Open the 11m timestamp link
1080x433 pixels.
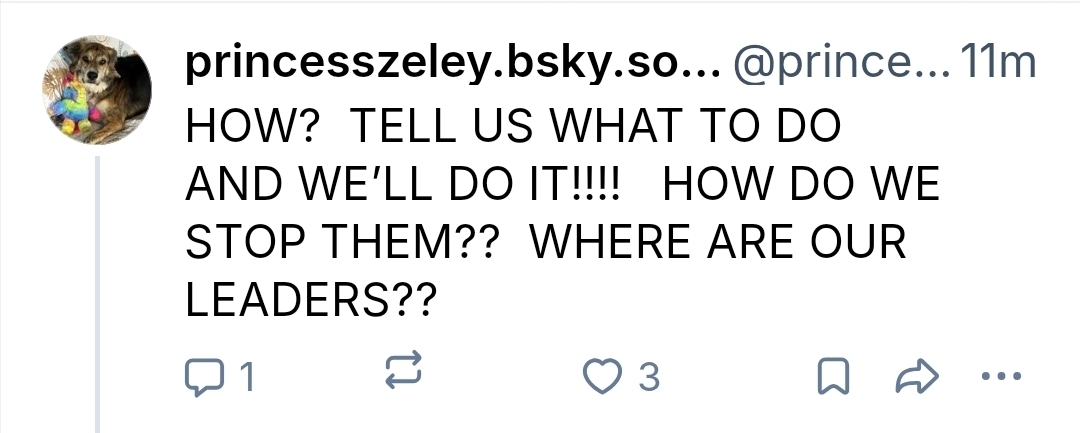996,65
